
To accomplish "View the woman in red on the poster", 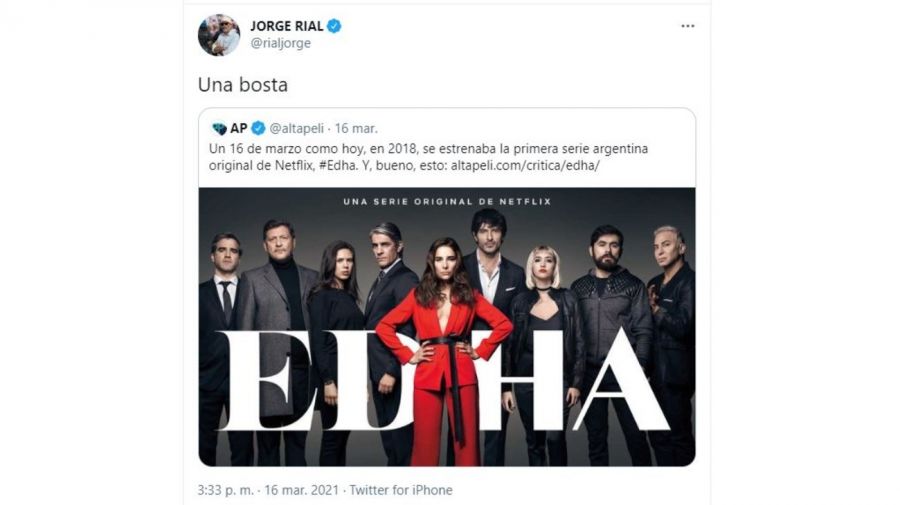I will 443,351.
